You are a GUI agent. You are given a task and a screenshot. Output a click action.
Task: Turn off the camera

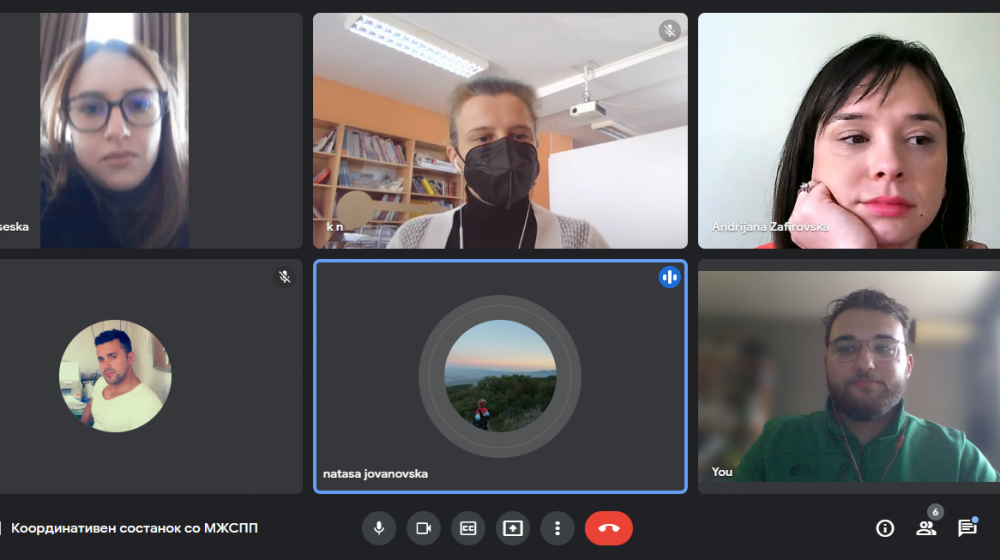[x=423, y=528]
